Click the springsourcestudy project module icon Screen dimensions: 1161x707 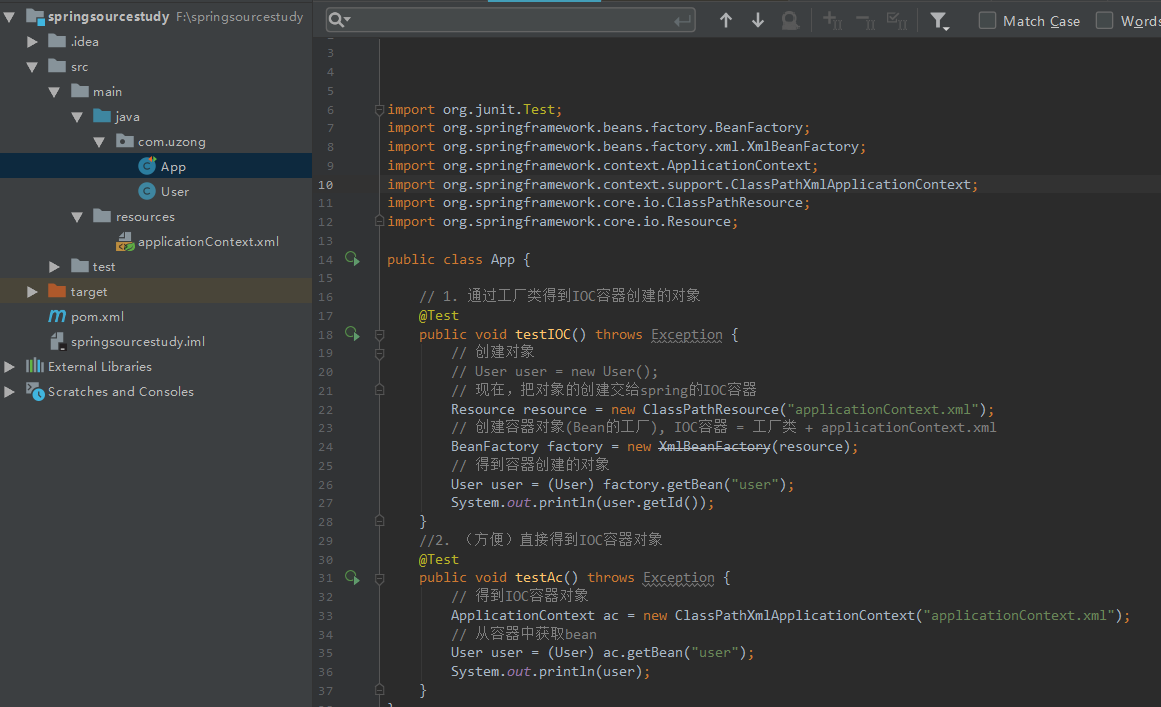pyautogui.click(x=35, y=16)
